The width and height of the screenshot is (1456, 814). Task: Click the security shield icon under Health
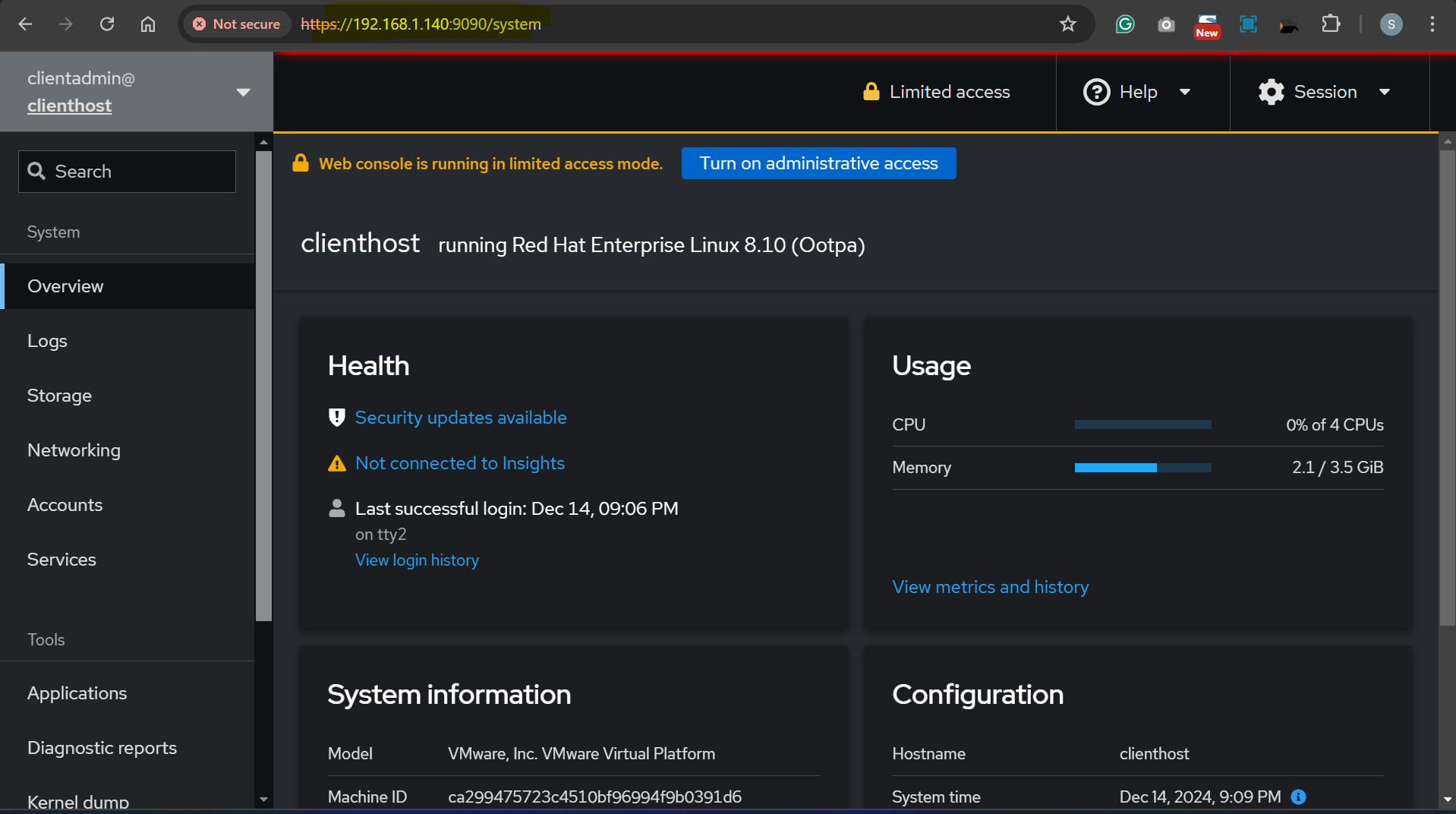pyautogui.click(x=336, y=418)
